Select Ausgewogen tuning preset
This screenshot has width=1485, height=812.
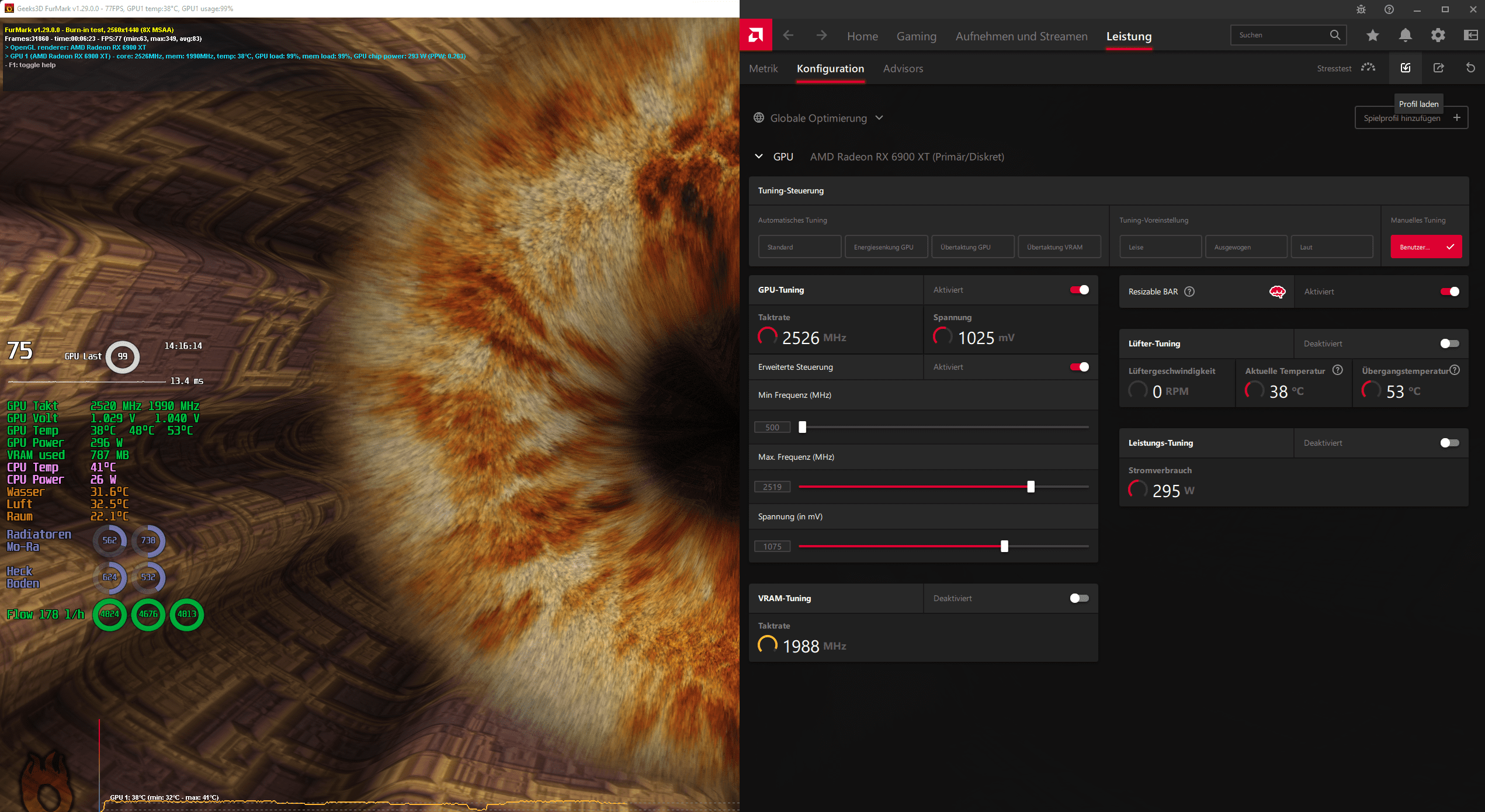[1246, 247]
